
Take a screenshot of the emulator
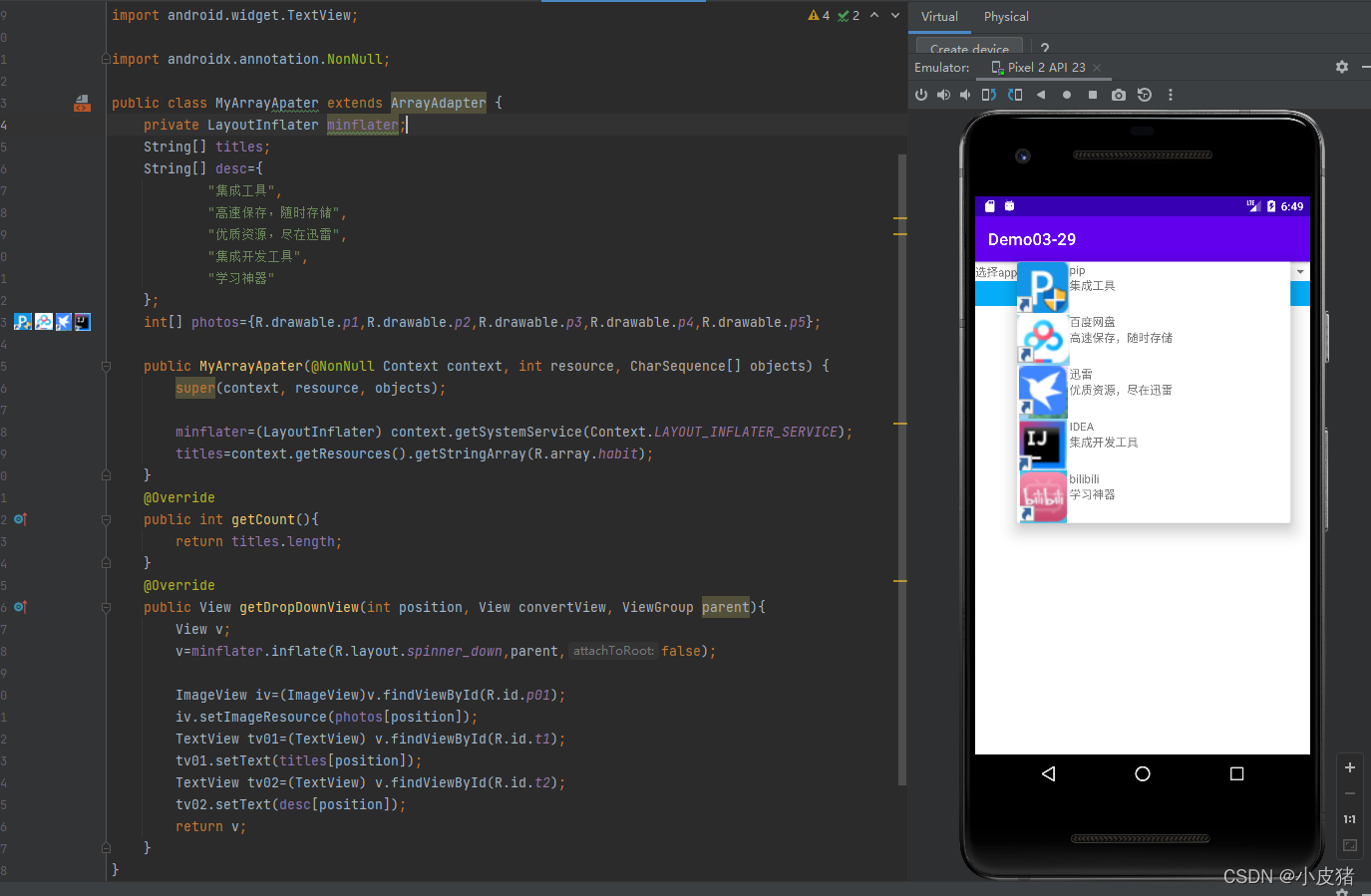[x=1119, y=95]
